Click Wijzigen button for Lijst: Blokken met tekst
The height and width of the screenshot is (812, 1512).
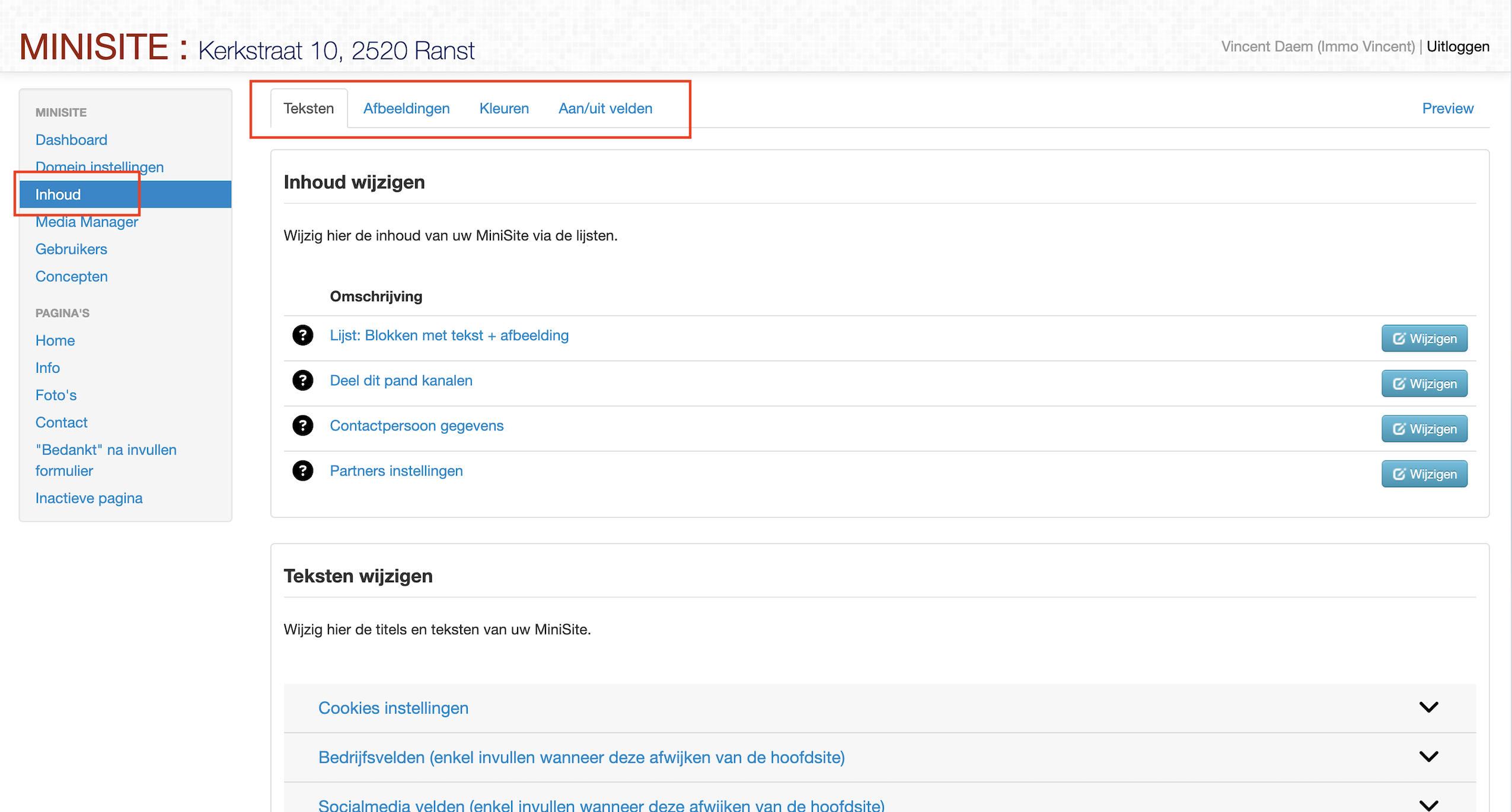coord(1424,338)
